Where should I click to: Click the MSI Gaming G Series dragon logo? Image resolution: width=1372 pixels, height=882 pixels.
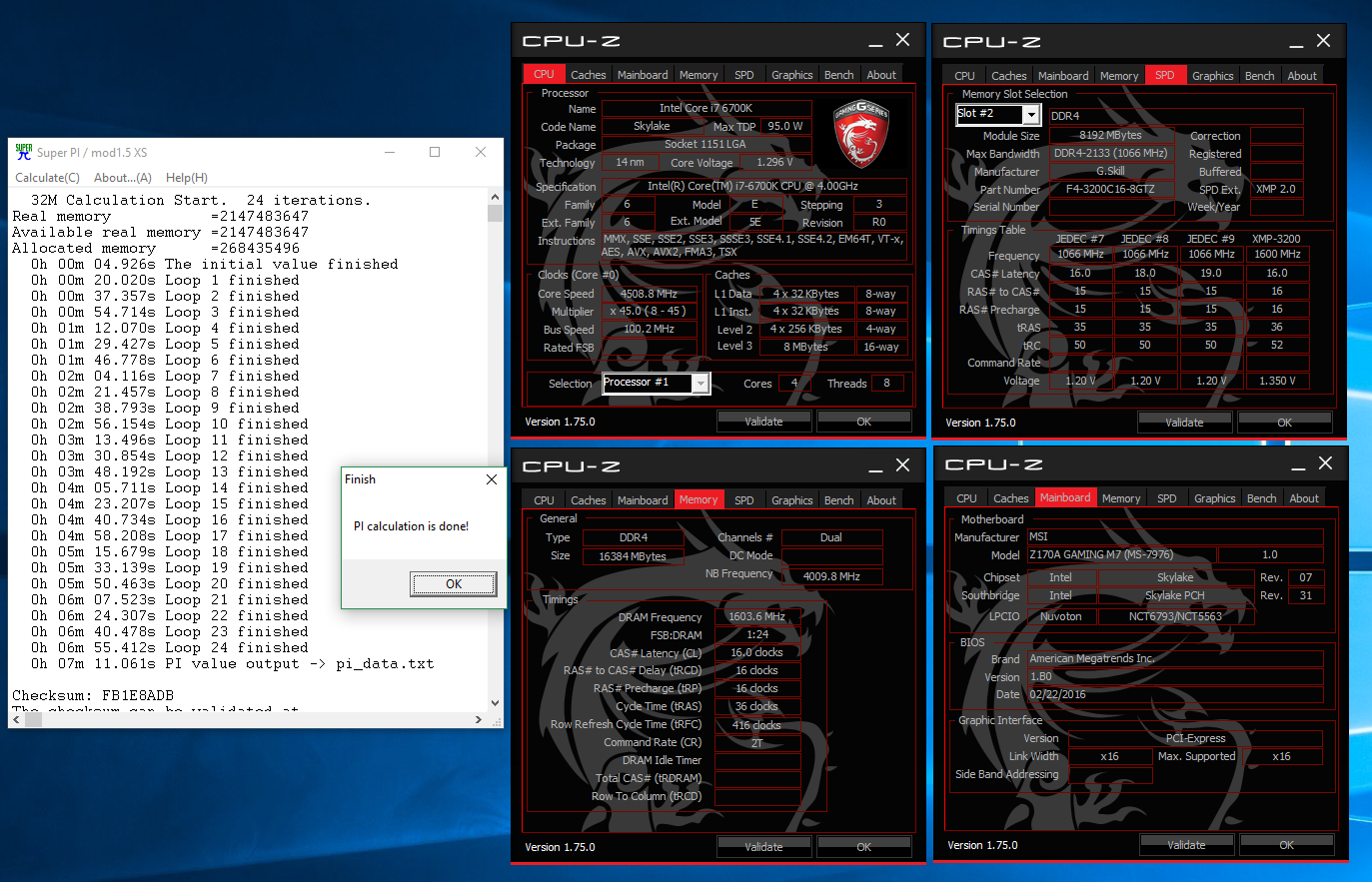(860, 134)
